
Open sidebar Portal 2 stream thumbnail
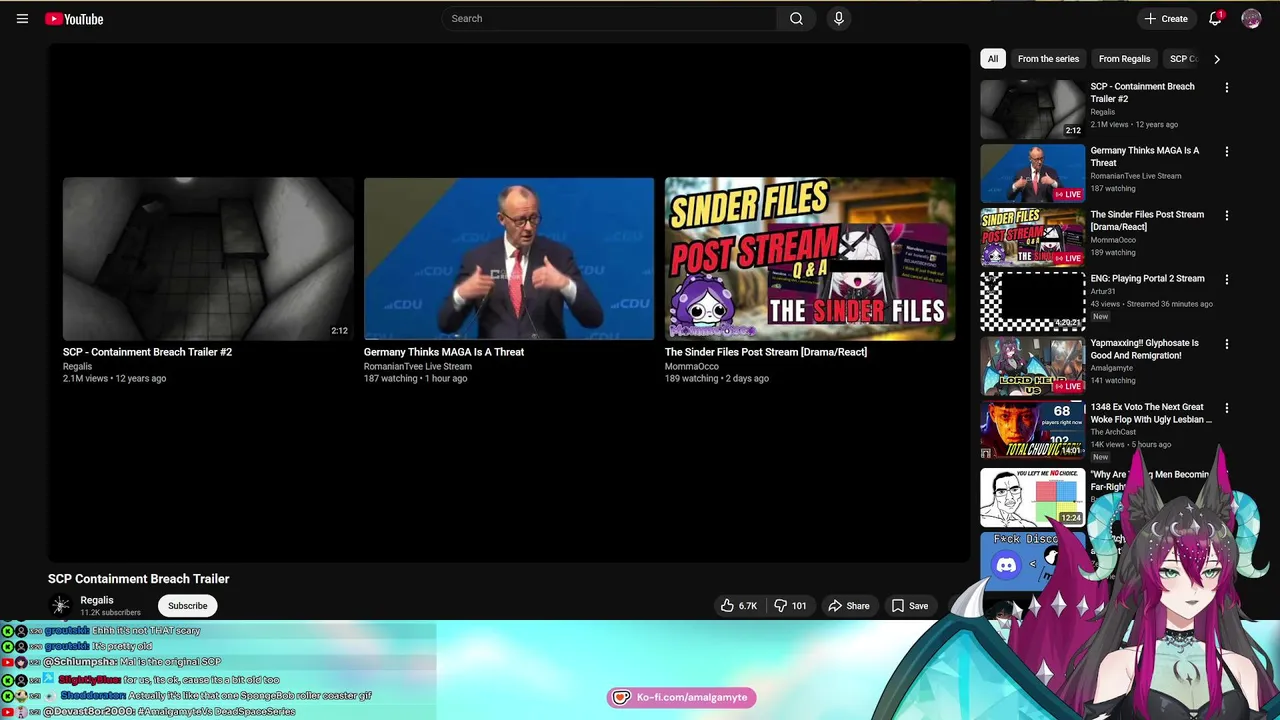[x=1032, y=301]
